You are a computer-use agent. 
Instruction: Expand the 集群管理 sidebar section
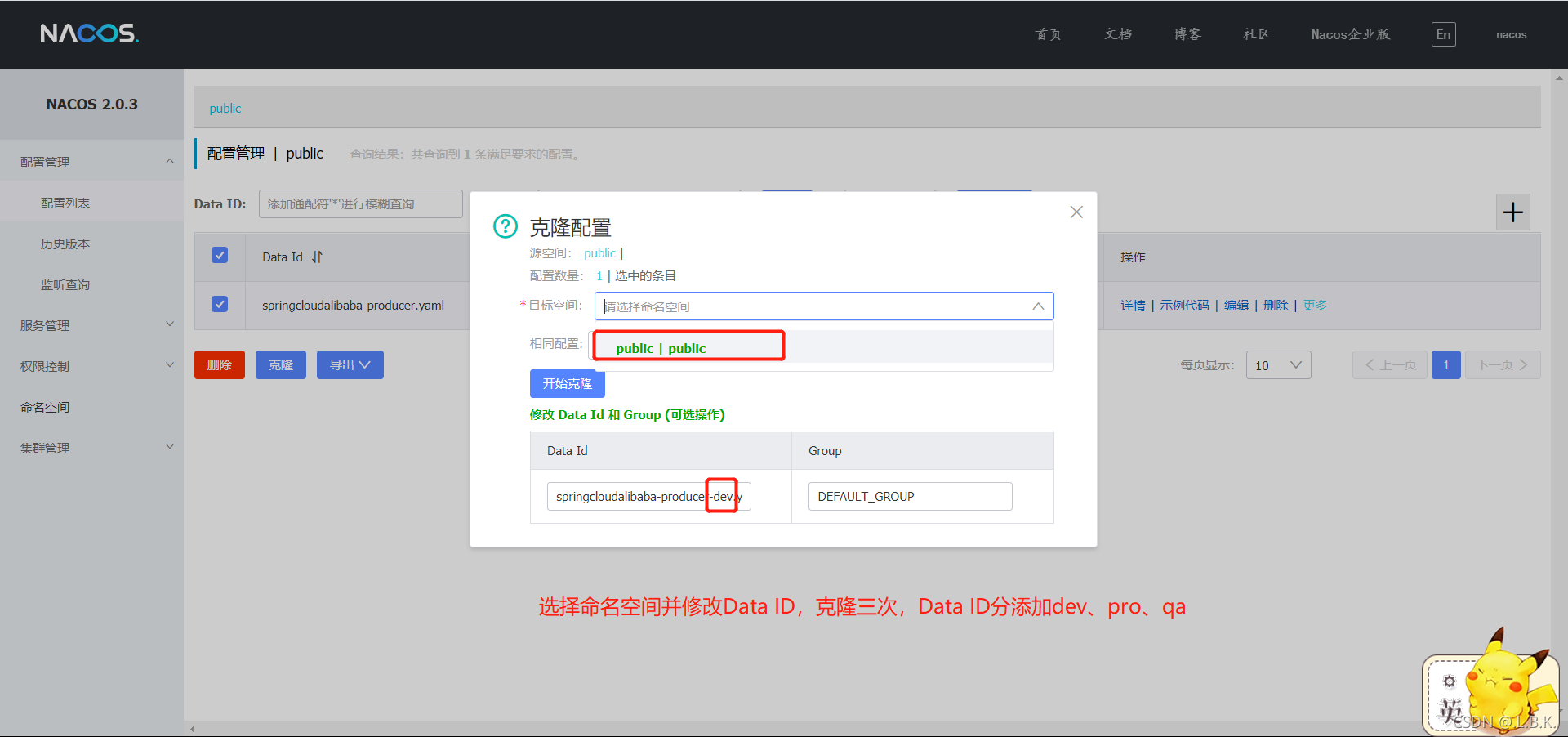click(170, 447)
